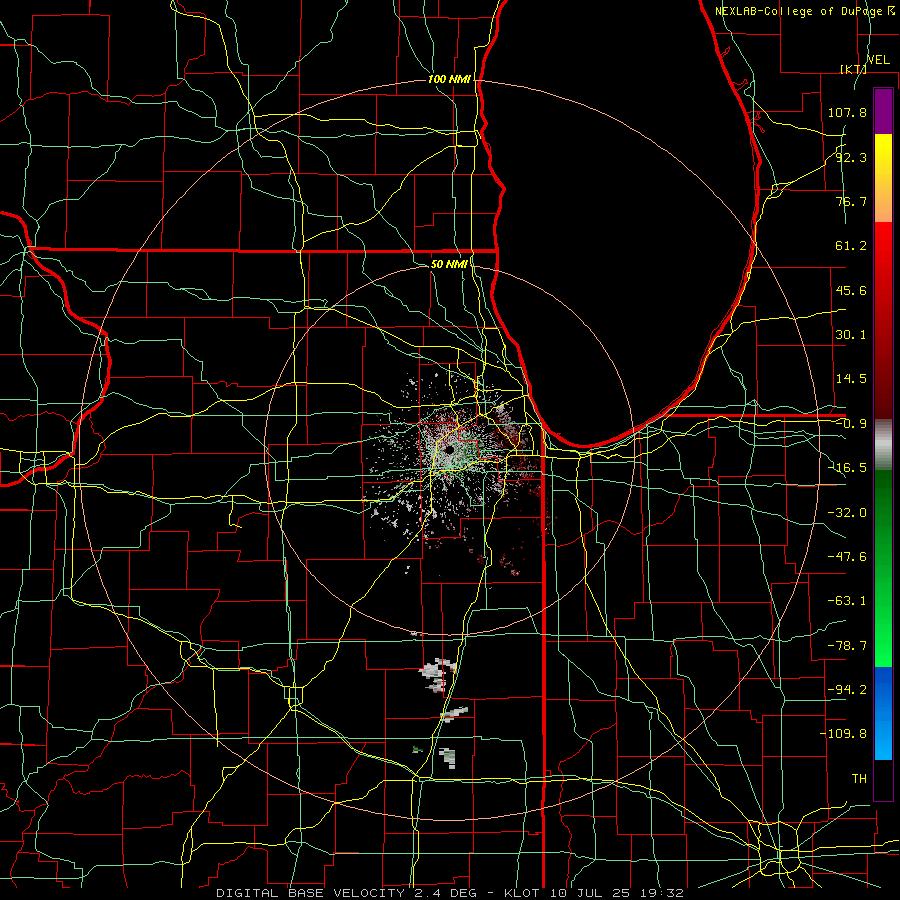Select the 45.6 velocity scale value
This screenshot has height=900, width=900.
tap(851, 290)
